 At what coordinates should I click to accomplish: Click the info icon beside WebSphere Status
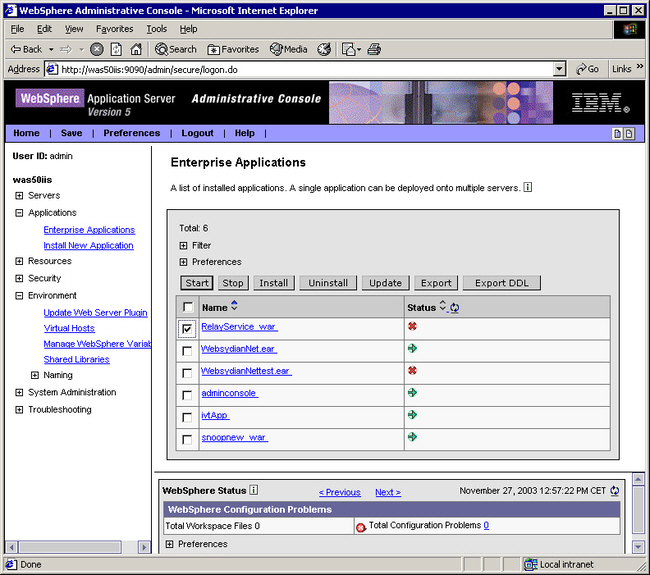254,490
